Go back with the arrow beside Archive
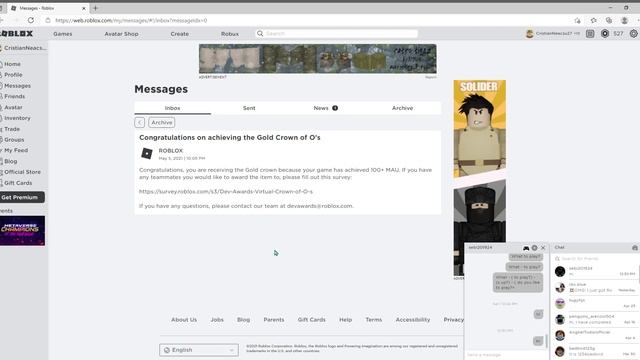640x360 pixels. coord(140,122)
